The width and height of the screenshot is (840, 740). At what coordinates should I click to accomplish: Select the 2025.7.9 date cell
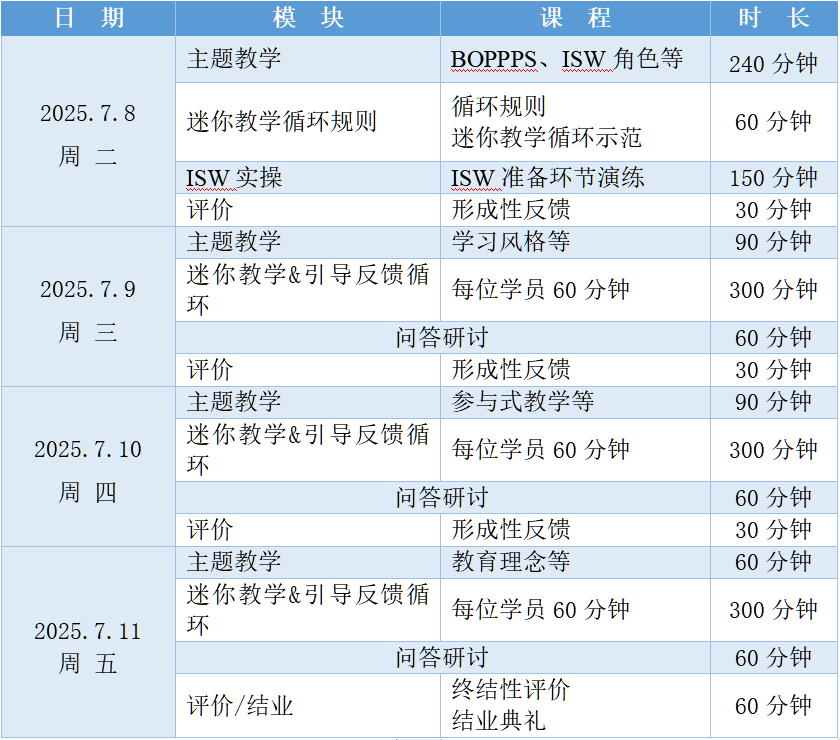(88, 307)
